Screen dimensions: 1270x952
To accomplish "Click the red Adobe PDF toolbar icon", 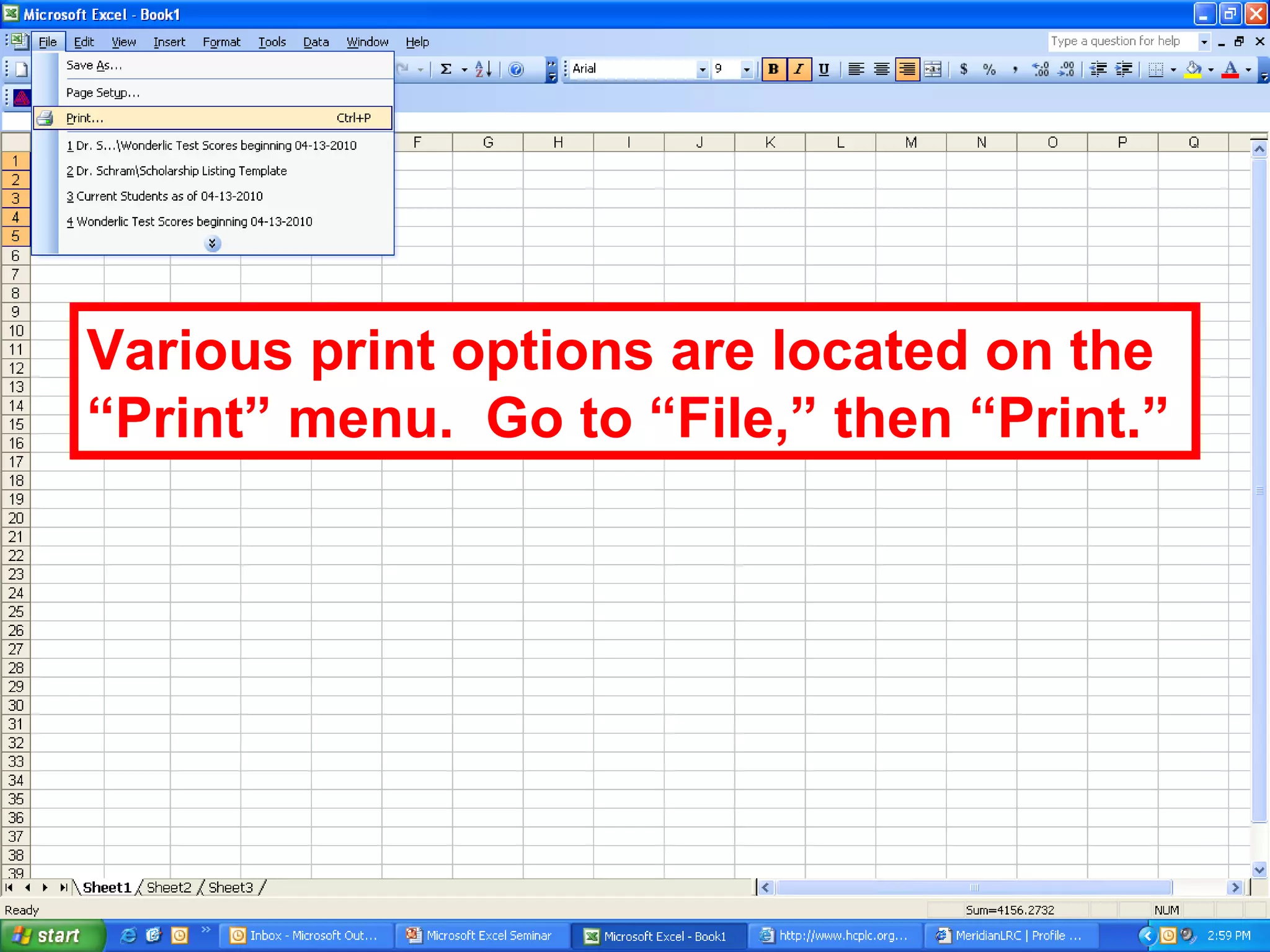I will tap(22, 97).
